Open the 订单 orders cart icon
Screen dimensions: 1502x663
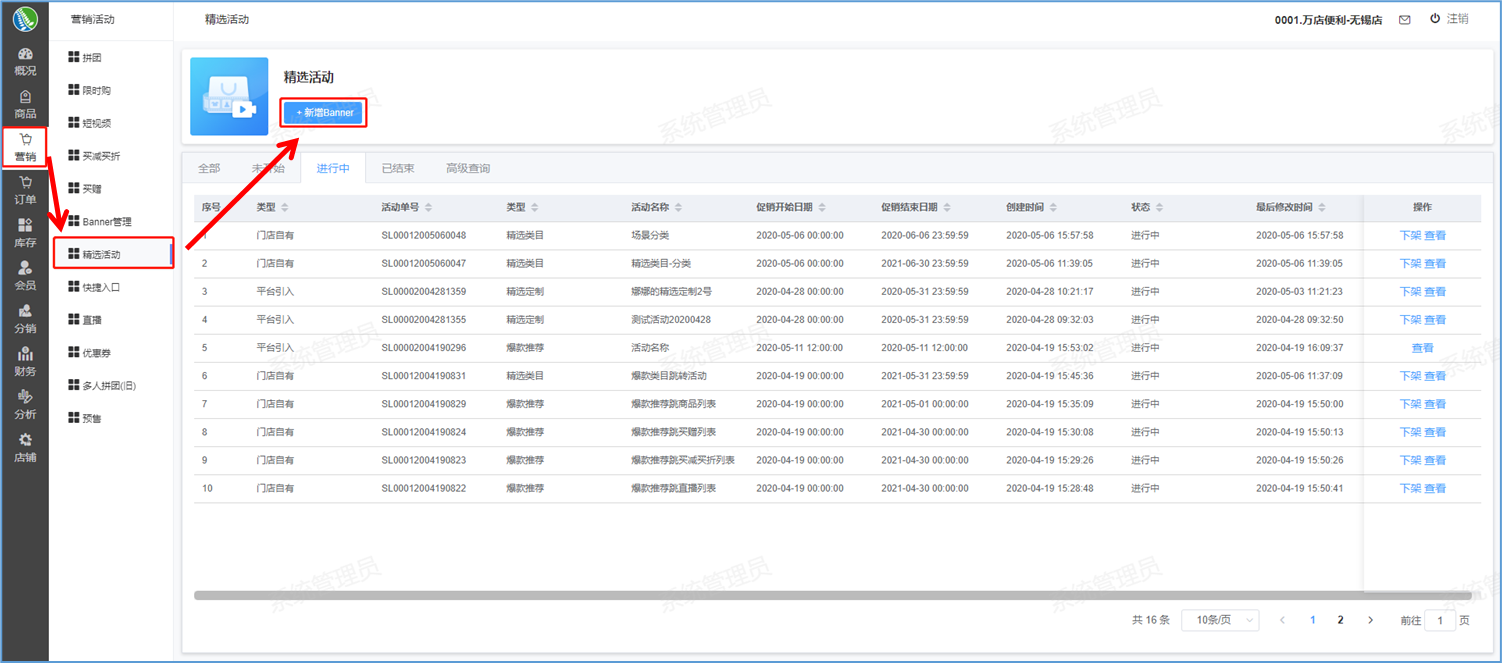[x=25, y=189]
